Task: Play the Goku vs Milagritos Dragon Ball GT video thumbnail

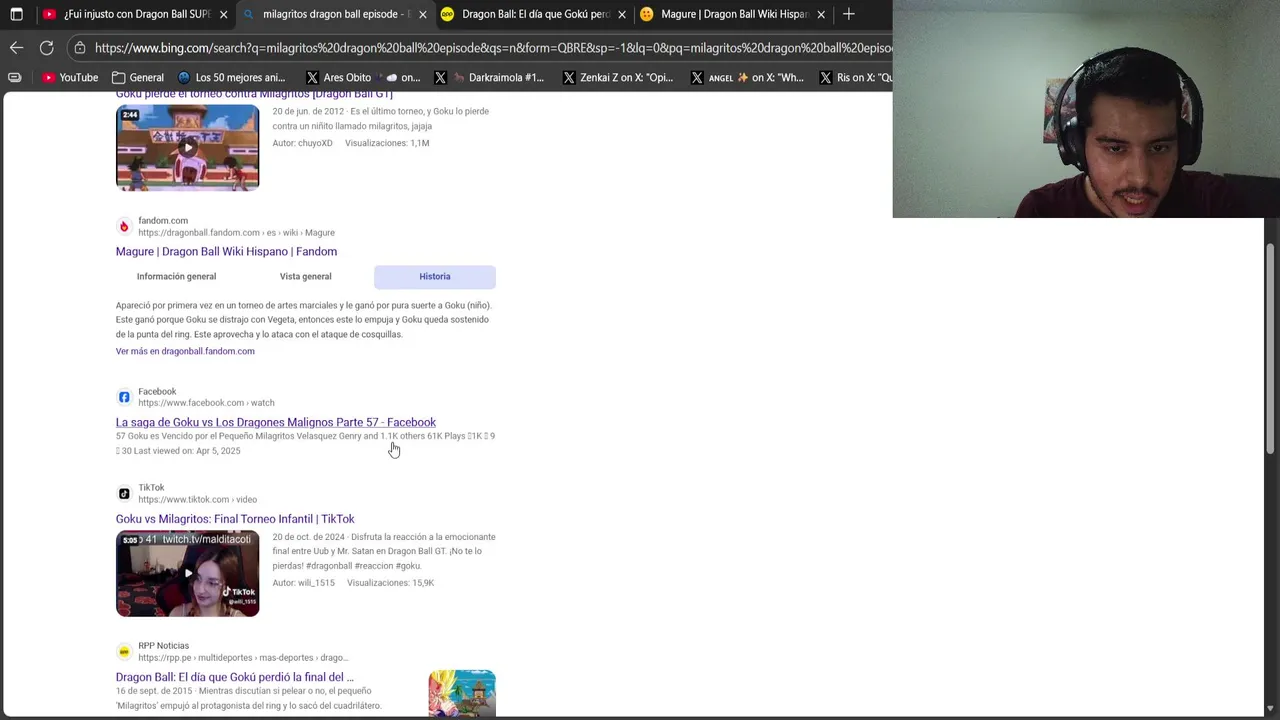Action: coord(187,148)
